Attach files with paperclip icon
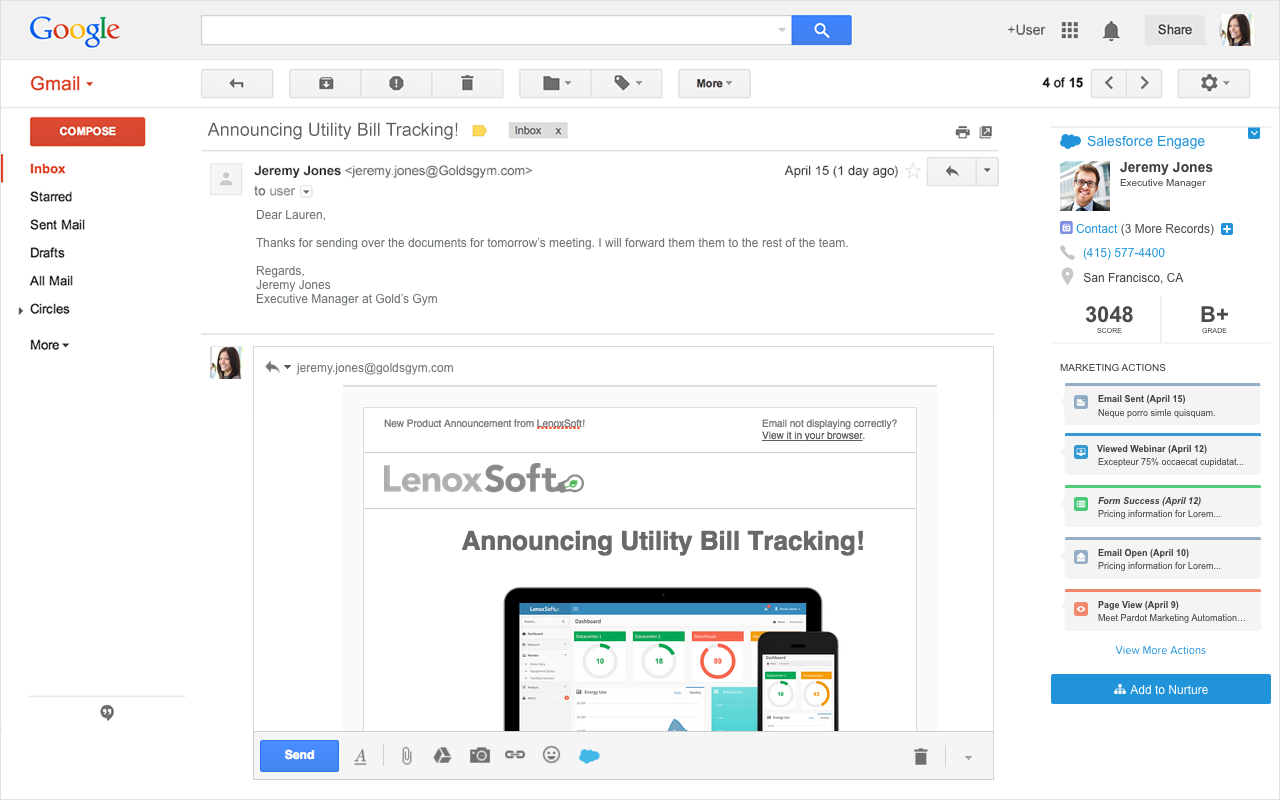The height and width of the screenshot is (800, 1280). coord(406,756)
